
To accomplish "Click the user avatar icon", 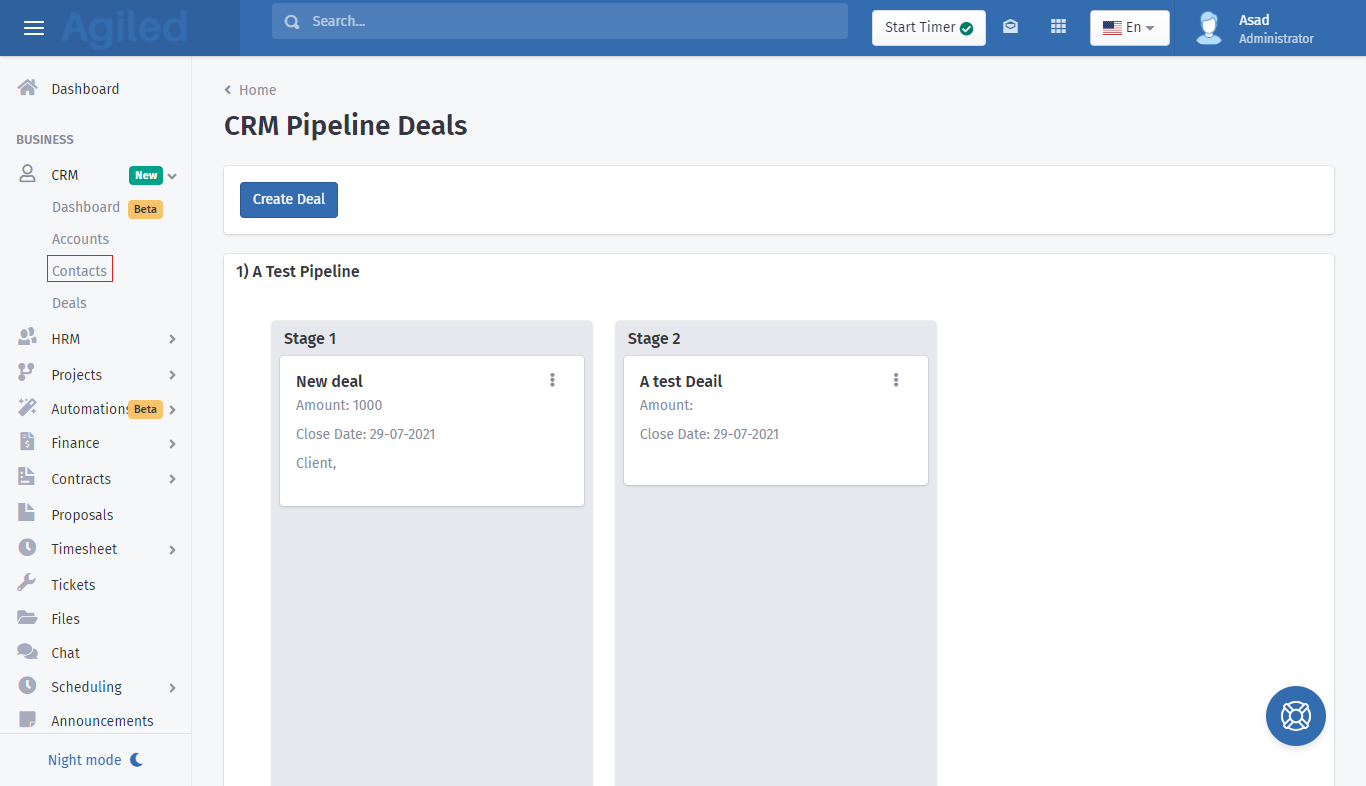I will (x=1209, y=28).
